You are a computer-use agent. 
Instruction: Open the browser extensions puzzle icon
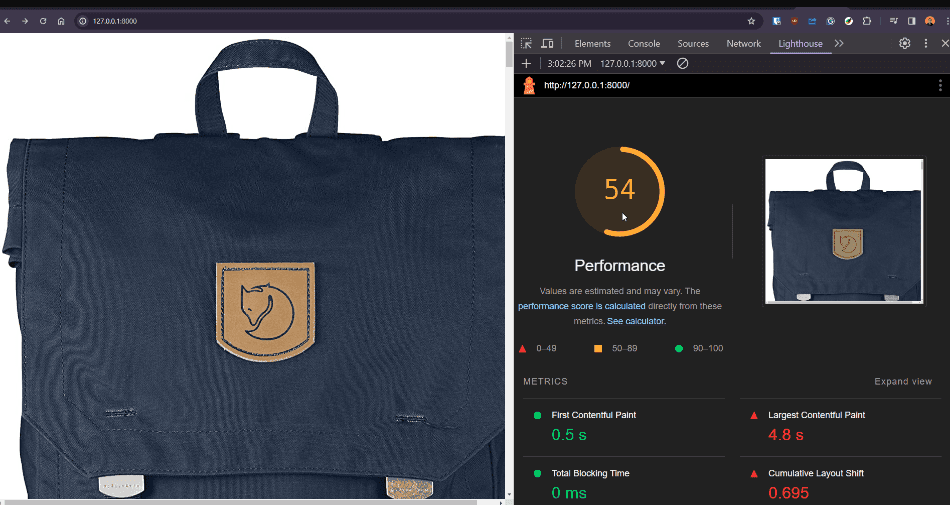867,21
